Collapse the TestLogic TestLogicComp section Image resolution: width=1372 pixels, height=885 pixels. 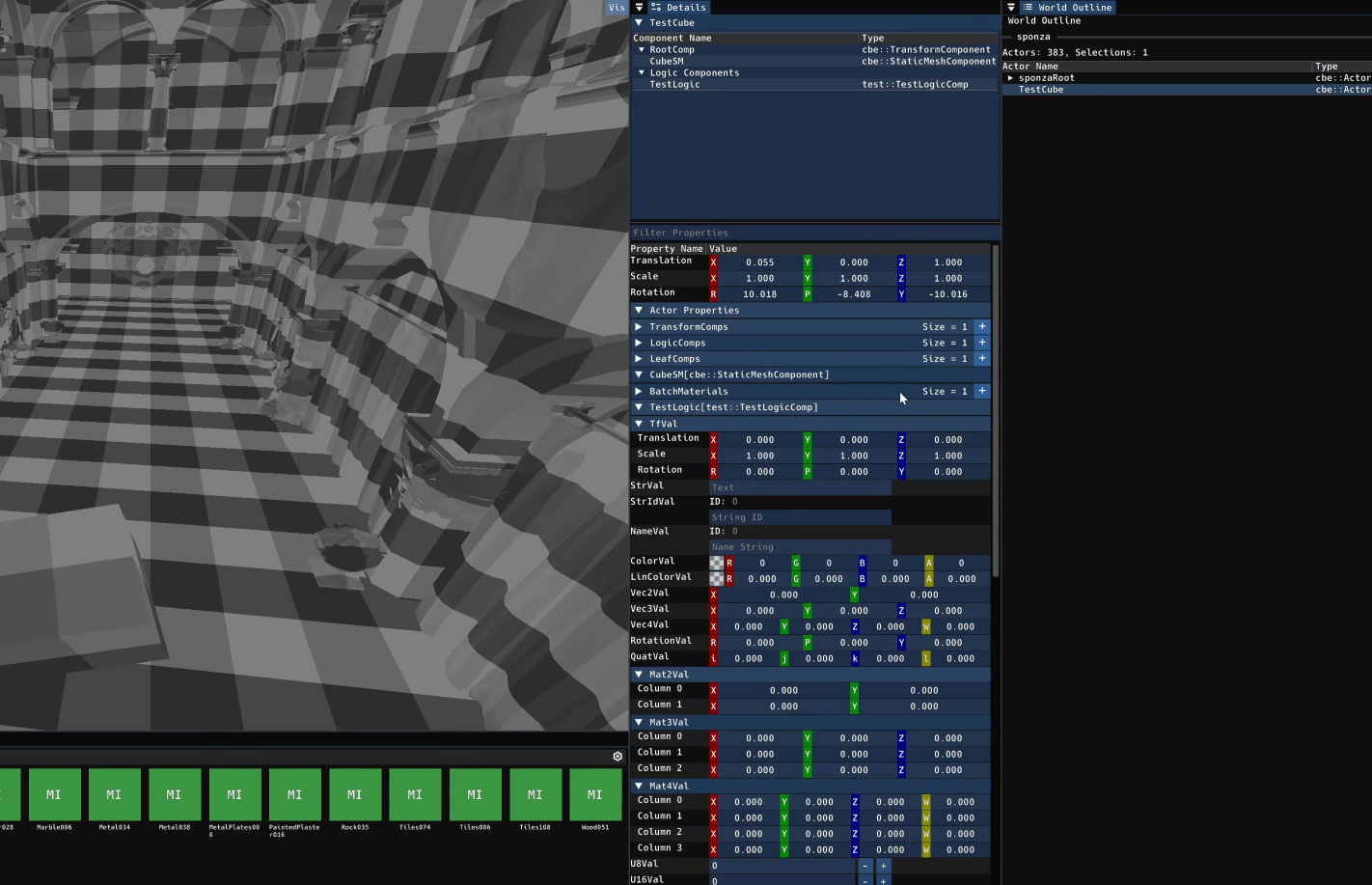coord(639,407)
